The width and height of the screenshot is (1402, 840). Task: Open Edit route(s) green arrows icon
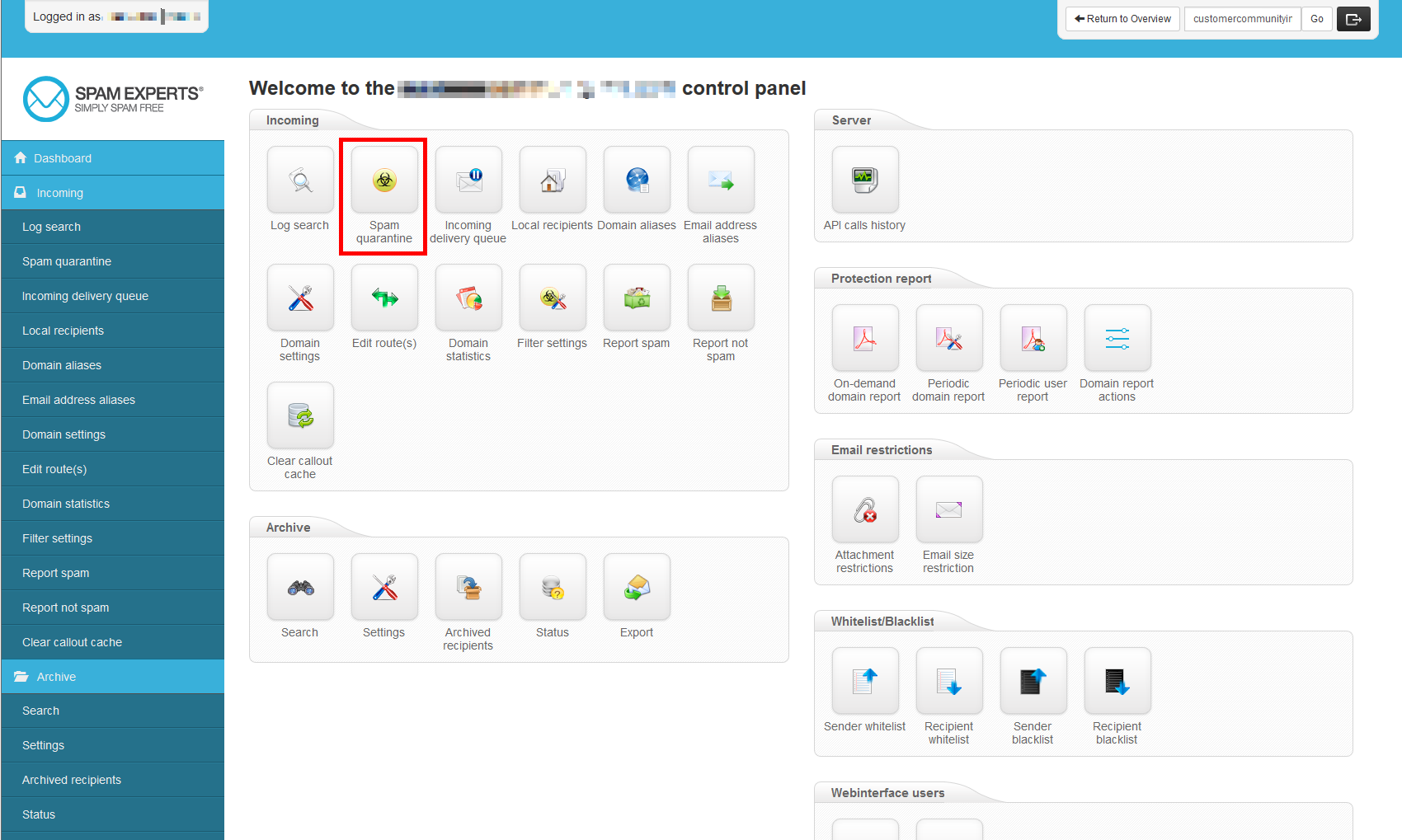point(383,298)
